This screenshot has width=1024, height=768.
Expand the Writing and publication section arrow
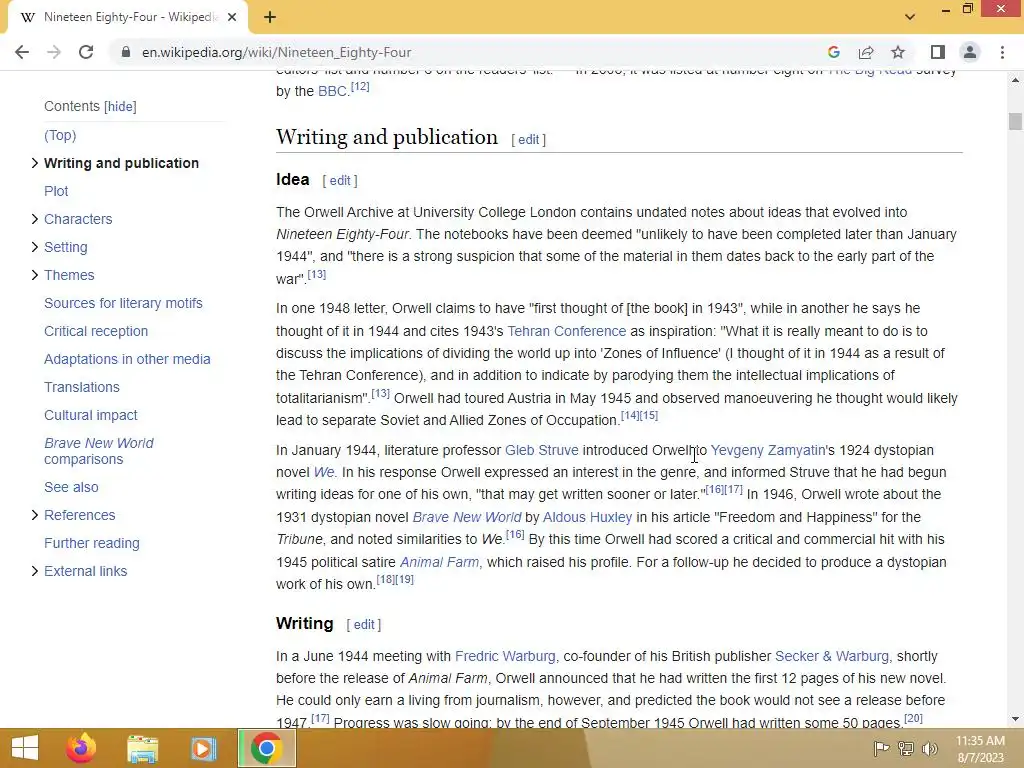pyautogui.click(x=35, y=163)
